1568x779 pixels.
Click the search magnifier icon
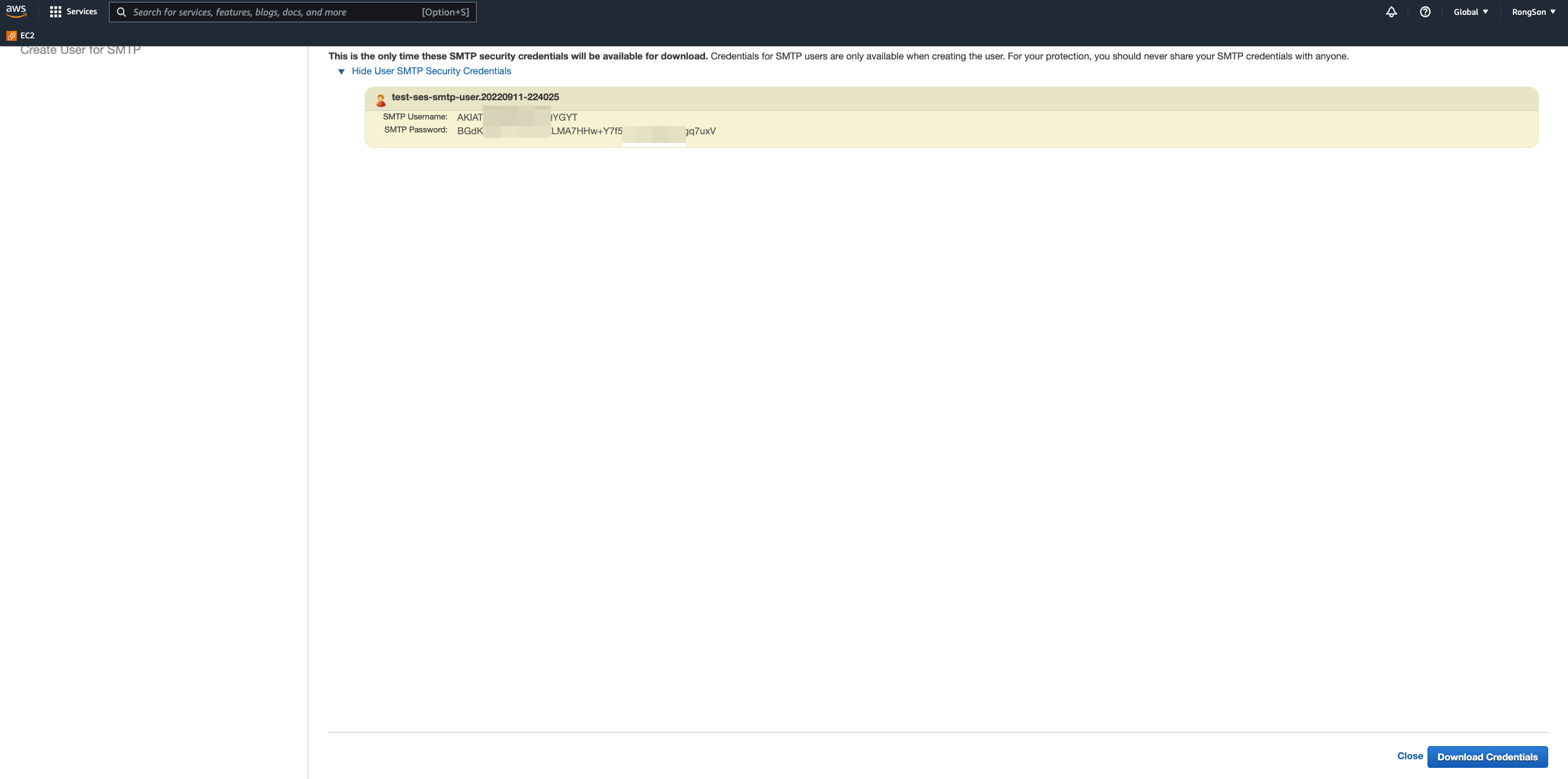(x=121, y=12)
